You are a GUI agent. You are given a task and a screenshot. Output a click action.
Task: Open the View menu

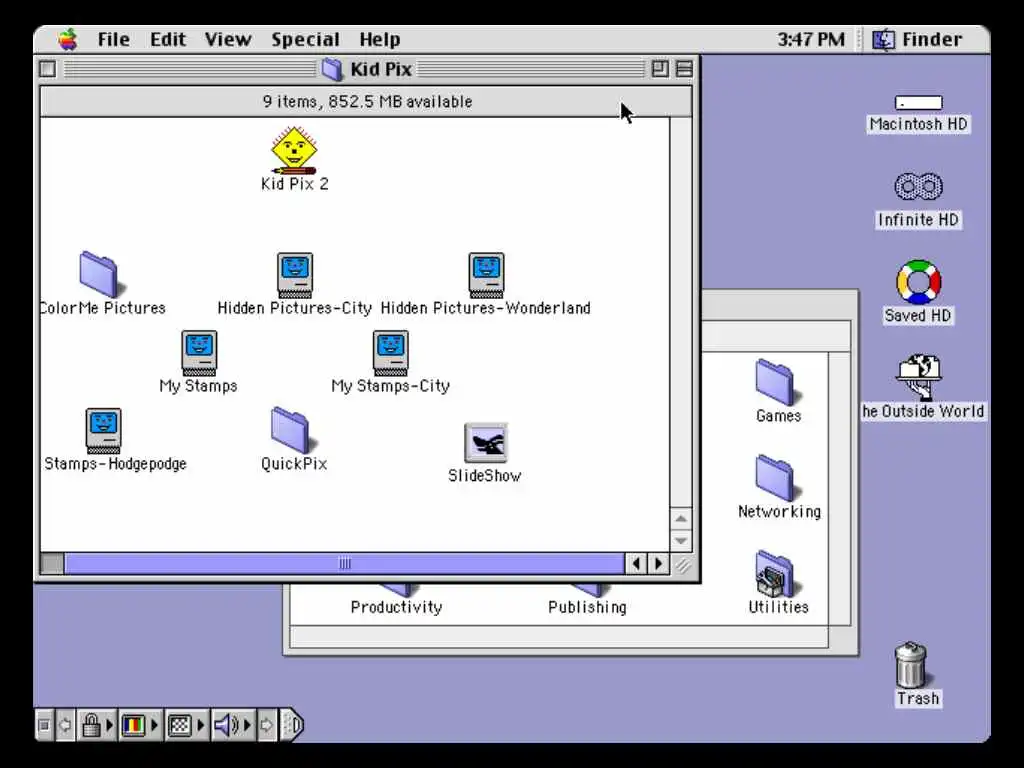228,39
